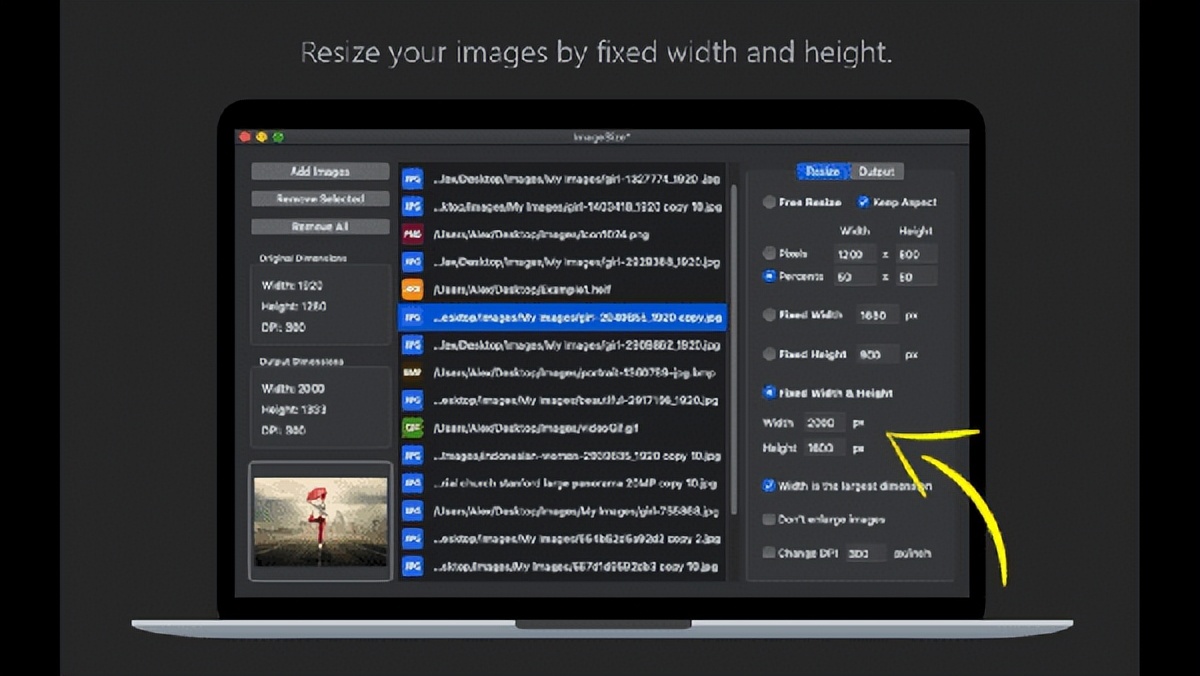1200x676 pixels.
Task: Click the PNG icon beside icon1024.png
Action: point(412,235)
